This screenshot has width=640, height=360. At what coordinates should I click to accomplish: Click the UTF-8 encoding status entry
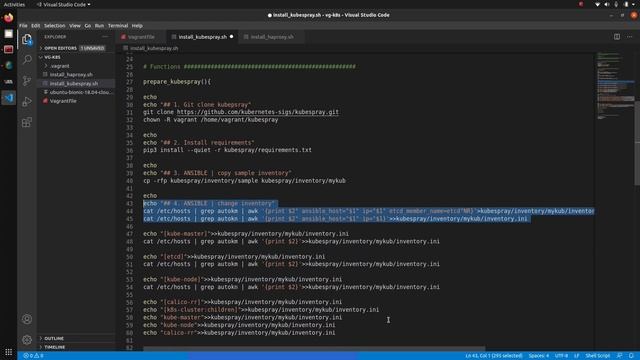561,356
